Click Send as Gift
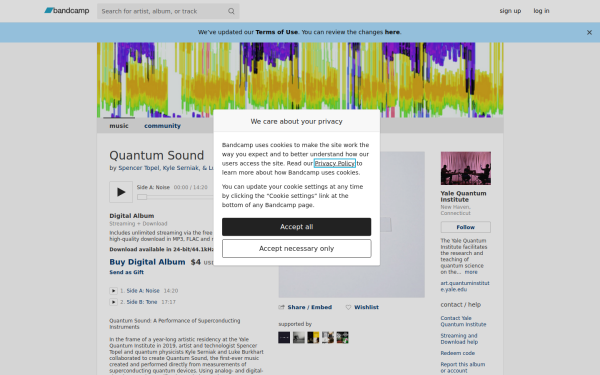Screen dimensions: 600x375 pyautogui.click(x=127, y=272)
